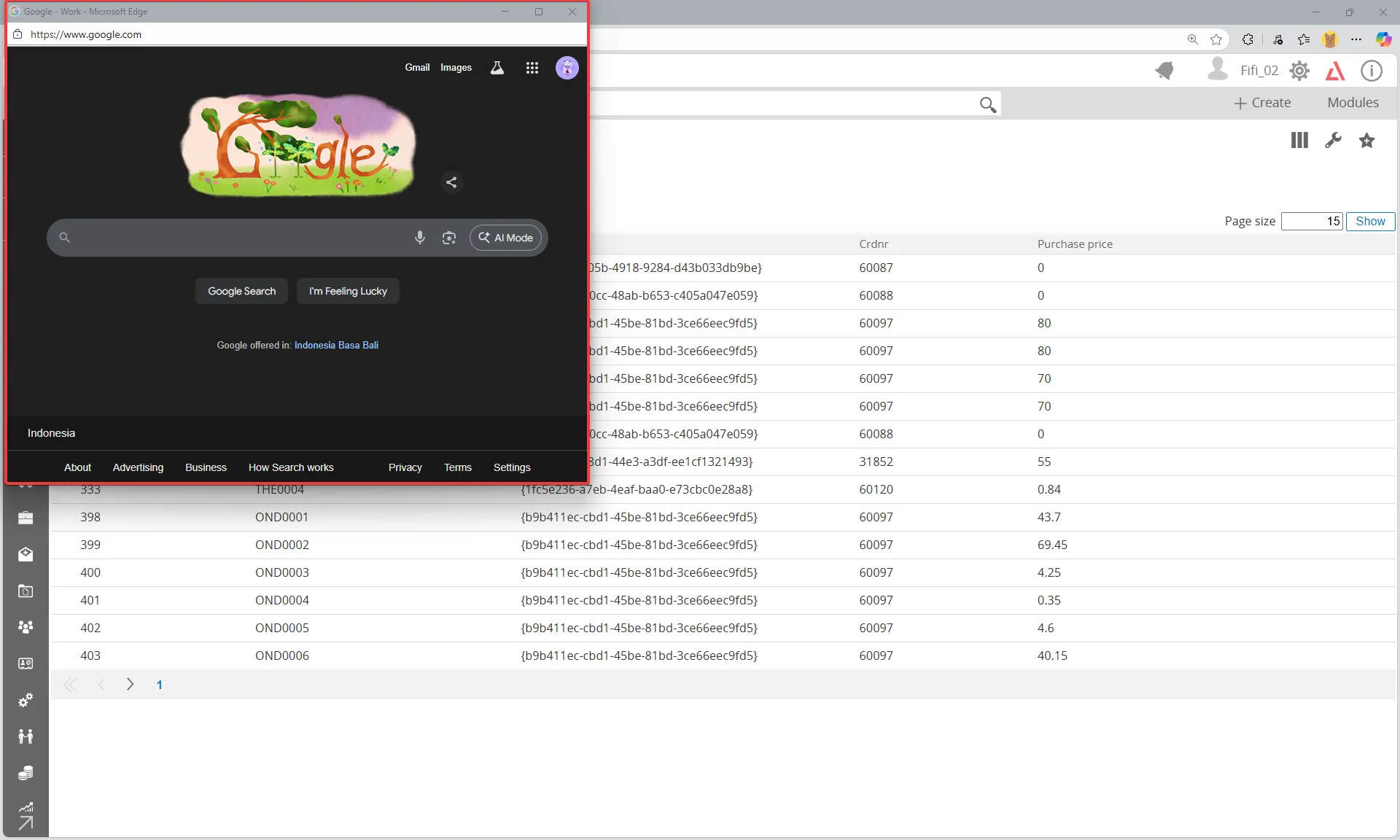This screenshot has width=1400, height=840.
Task: Search by image with Lens icon
Action: [x=449, y=238]
